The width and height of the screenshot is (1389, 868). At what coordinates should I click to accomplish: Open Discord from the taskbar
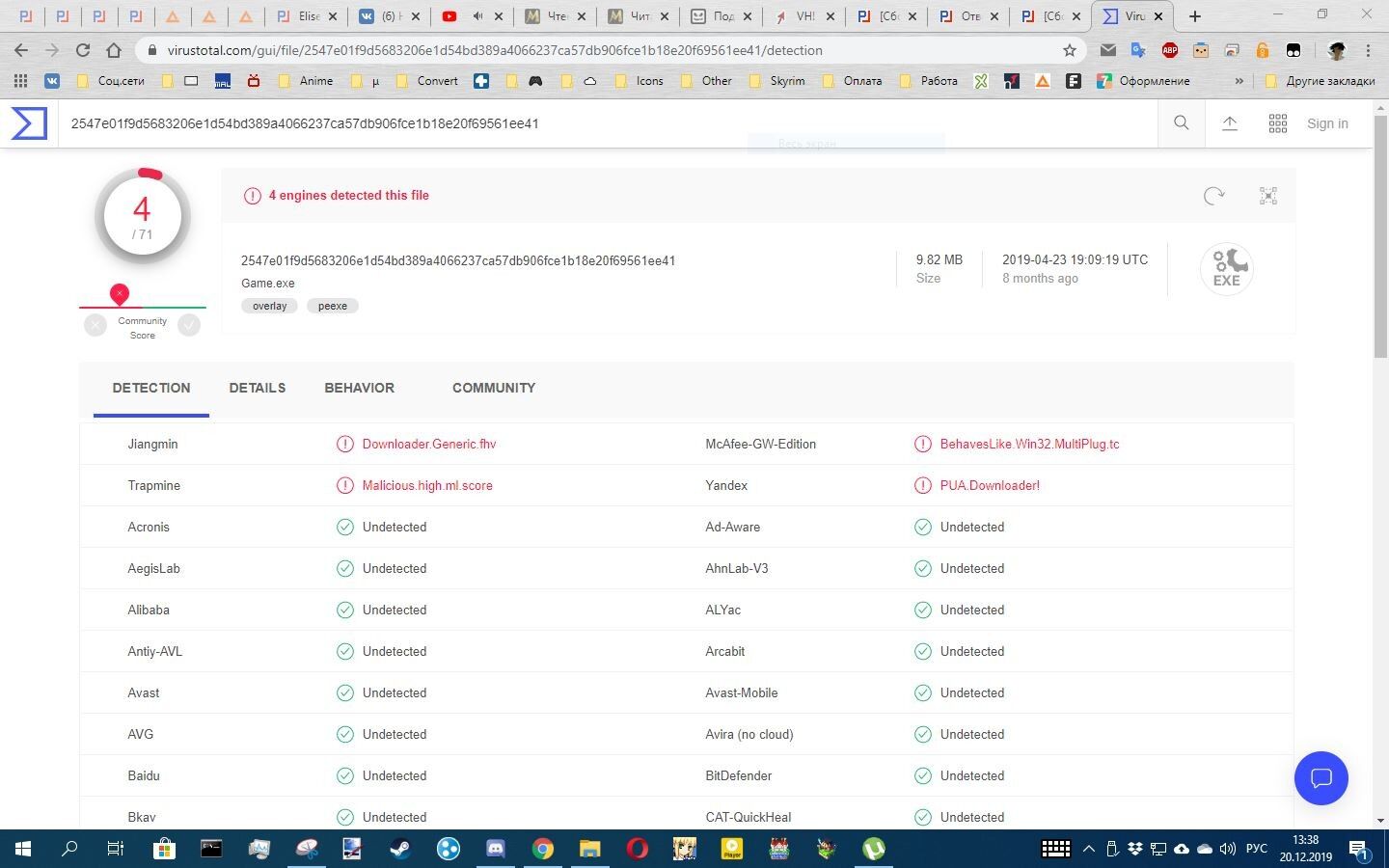pos(496,849)
